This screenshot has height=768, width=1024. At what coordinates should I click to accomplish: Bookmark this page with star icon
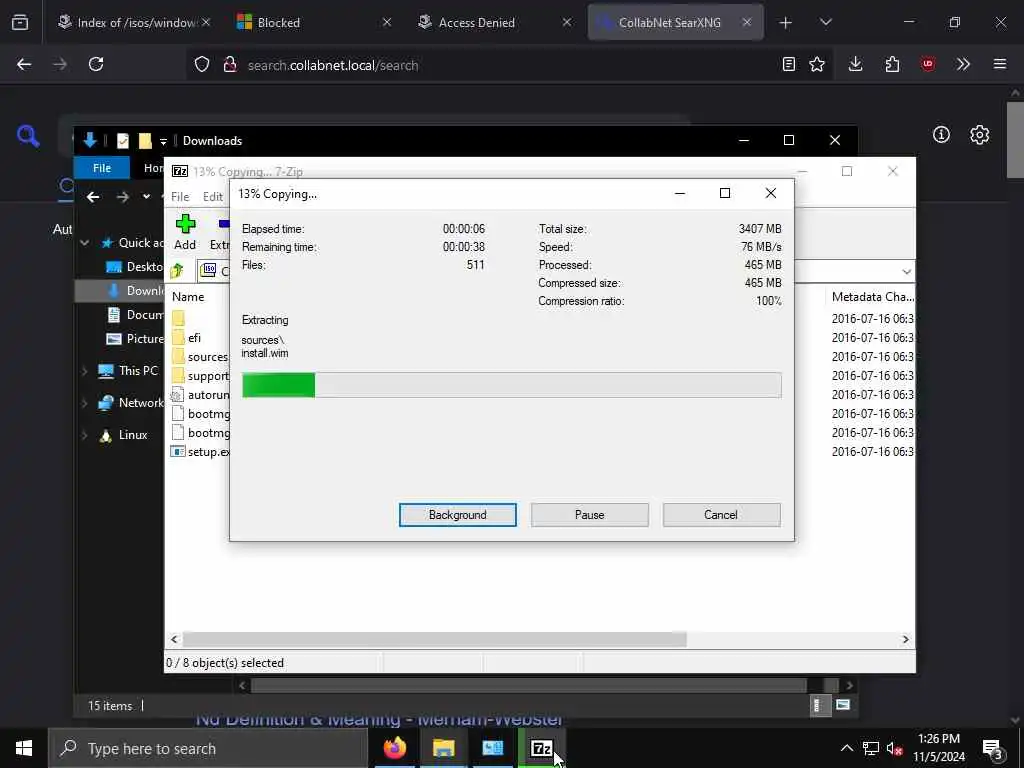(817, 64)
